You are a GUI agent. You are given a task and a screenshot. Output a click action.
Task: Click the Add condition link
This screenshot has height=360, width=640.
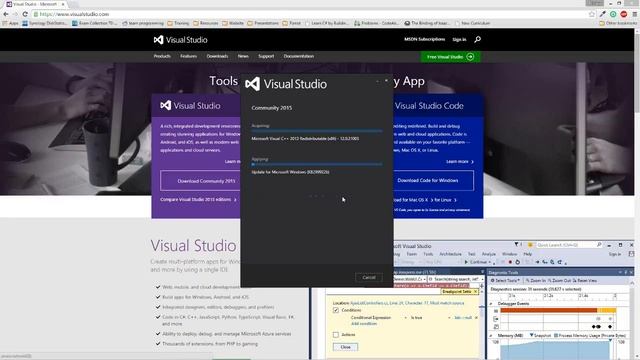pyautogui.click(x=364, y=324)
